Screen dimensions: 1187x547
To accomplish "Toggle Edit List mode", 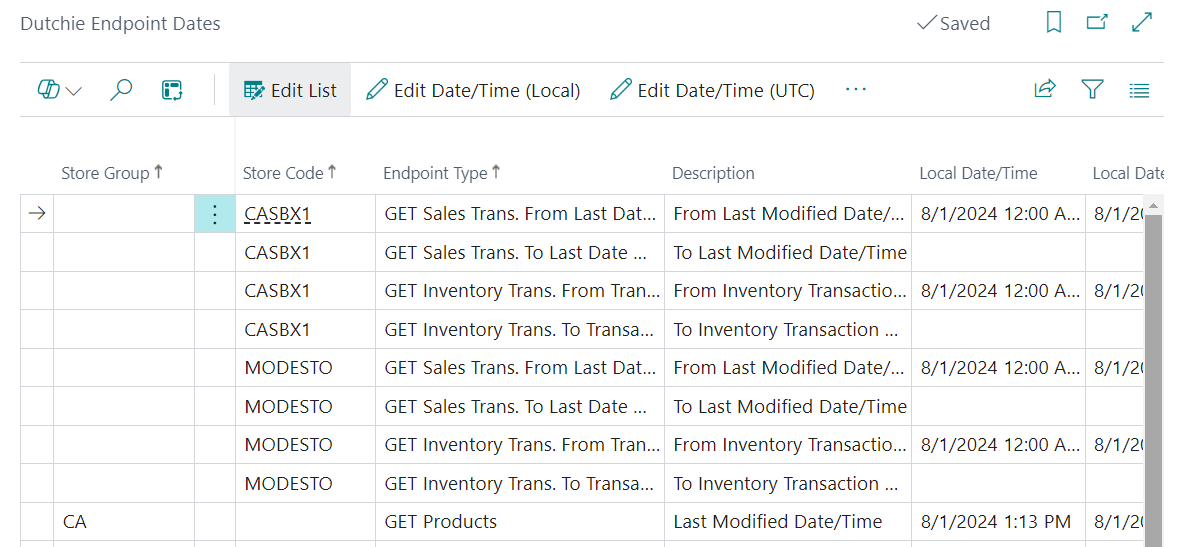I will click(x=290, y=90).
